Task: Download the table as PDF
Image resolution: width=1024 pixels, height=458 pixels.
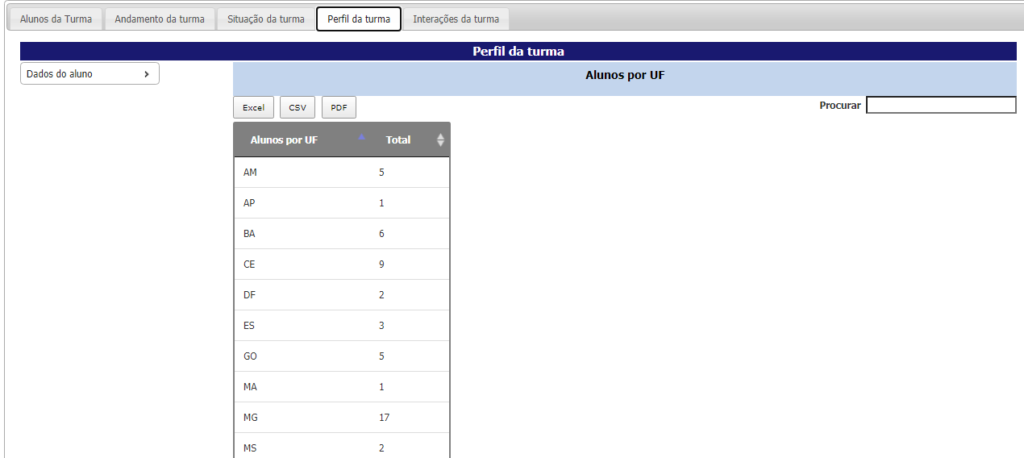Action: click(338, 108)
